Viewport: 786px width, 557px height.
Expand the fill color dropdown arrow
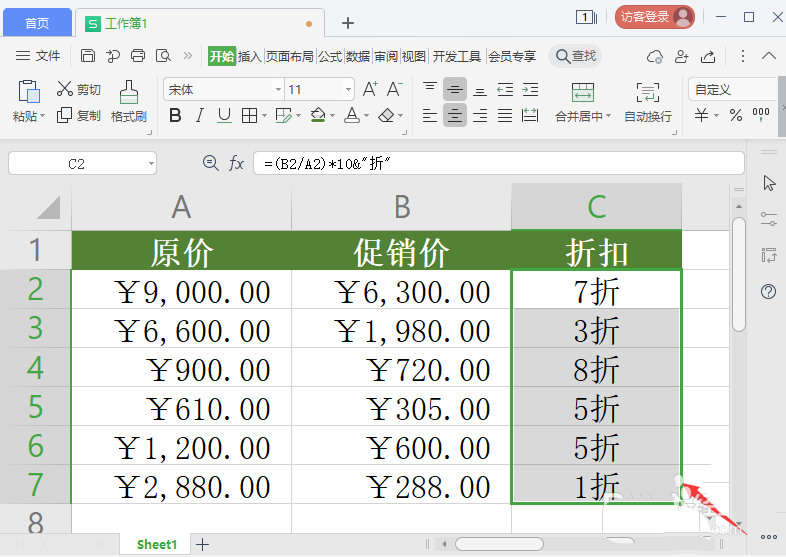(x=332, y=116)
